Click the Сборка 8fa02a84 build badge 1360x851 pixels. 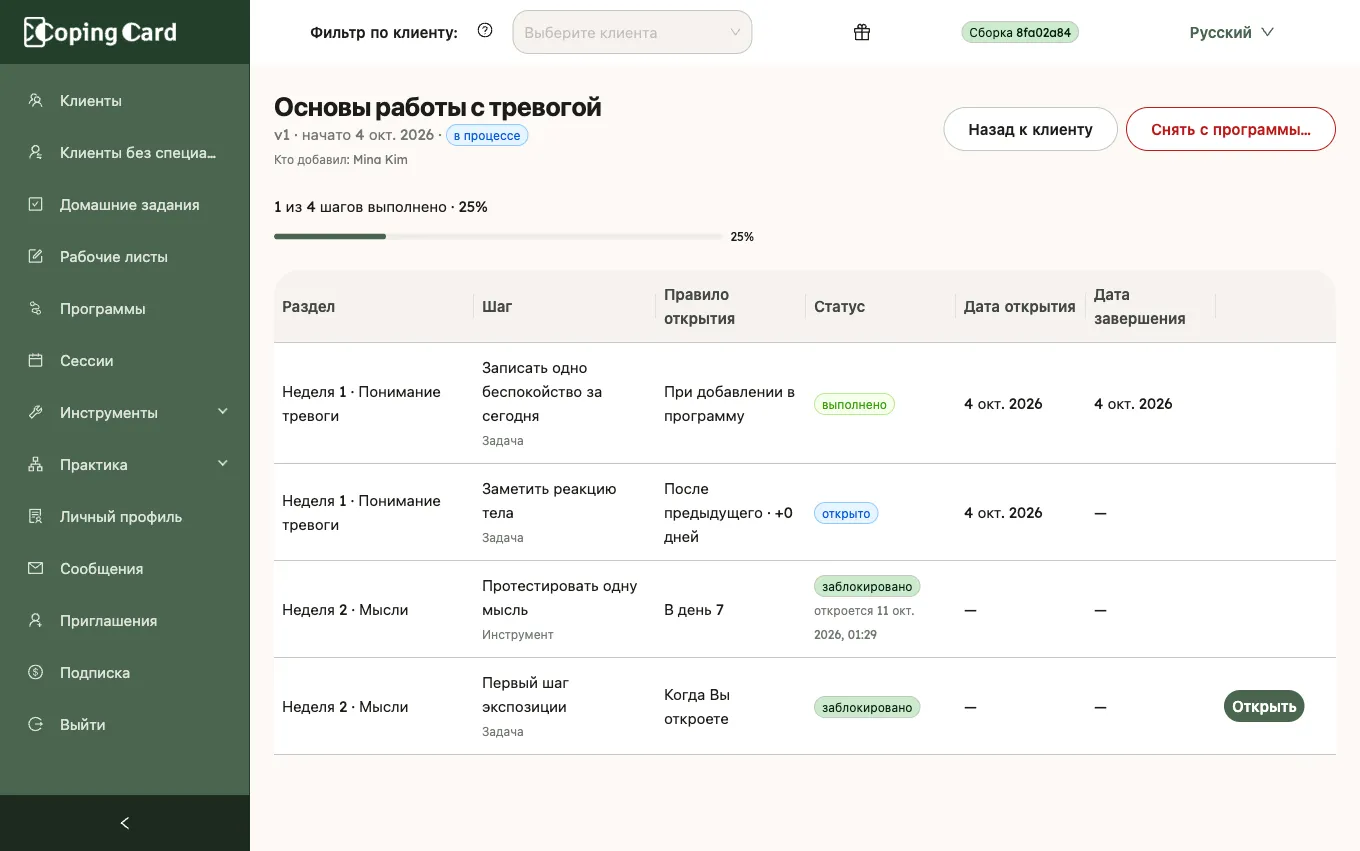tap(1020, 32)
